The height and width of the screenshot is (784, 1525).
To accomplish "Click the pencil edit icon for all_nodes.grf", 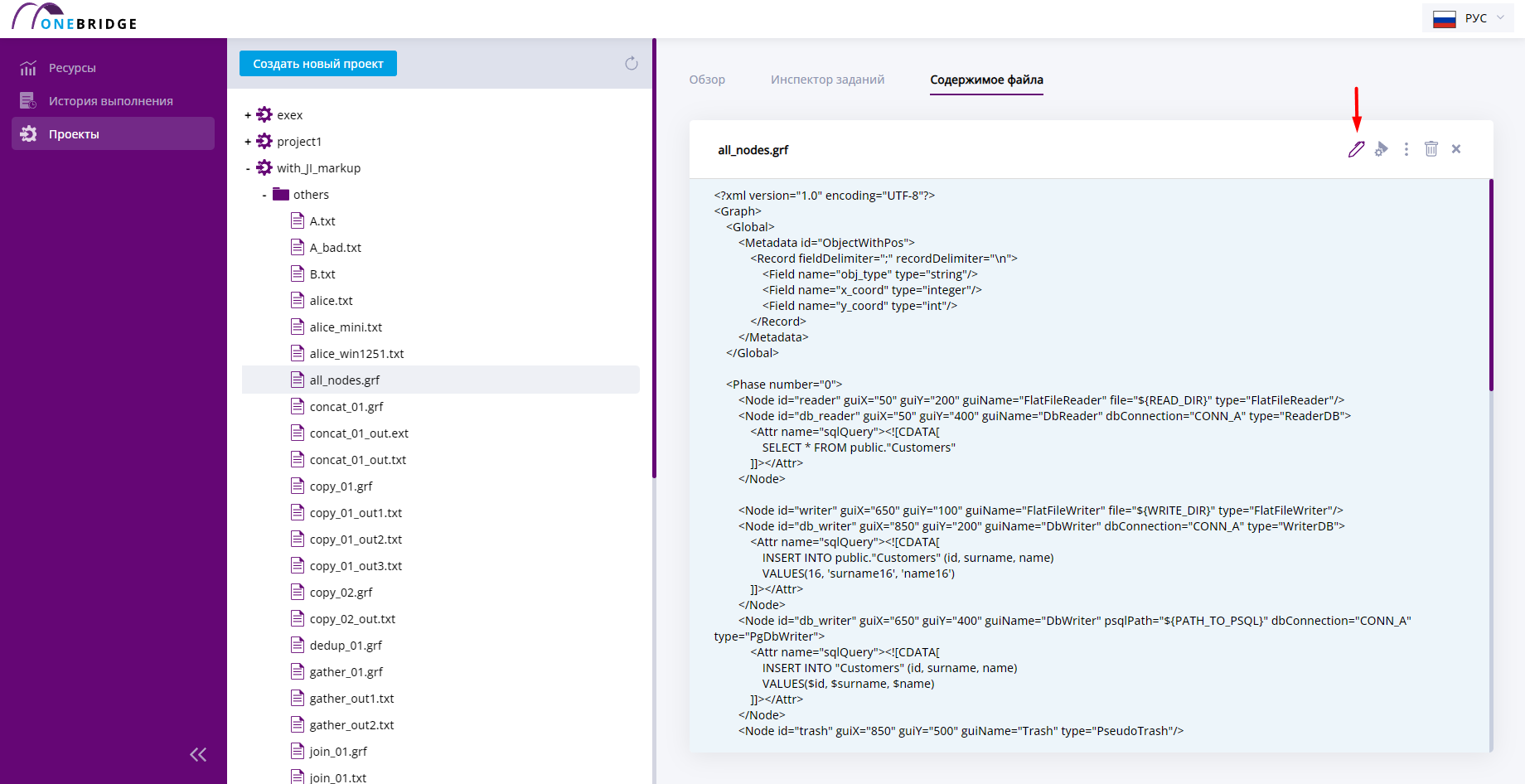I will (x=1356, y=149).
